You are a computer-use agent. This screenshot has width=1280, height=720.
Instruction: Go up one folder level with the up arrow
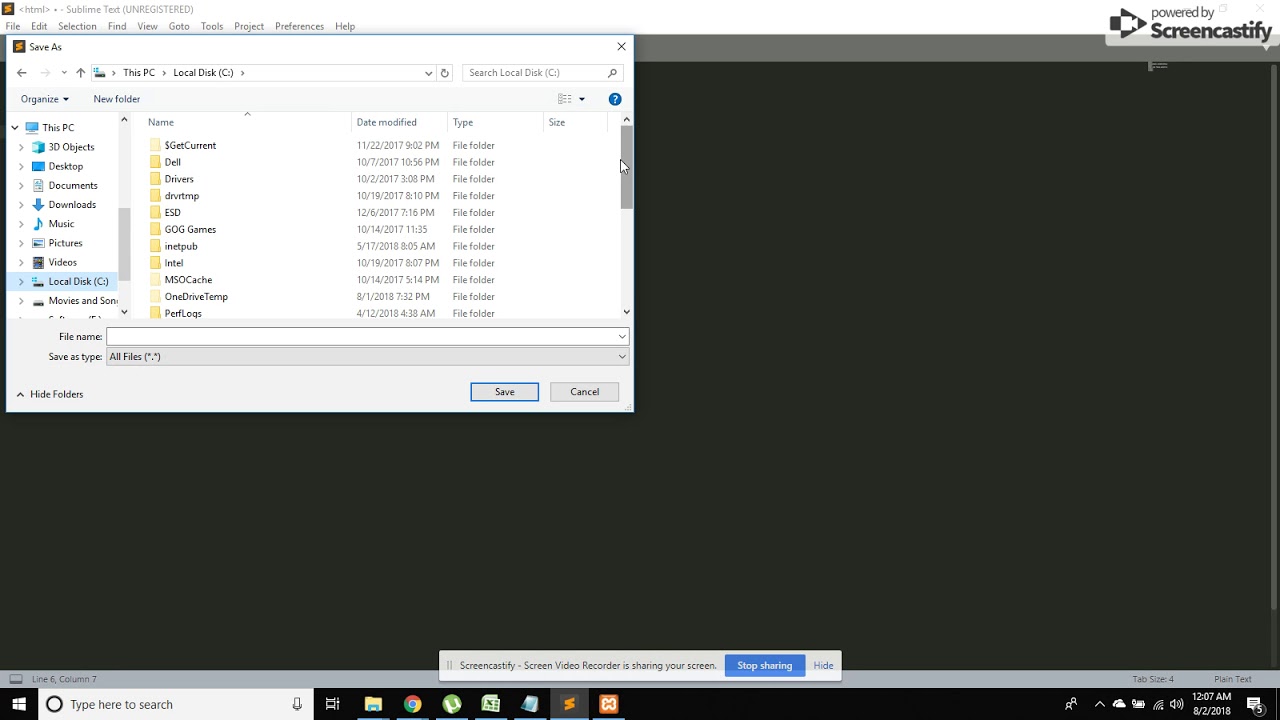[81, 73]
